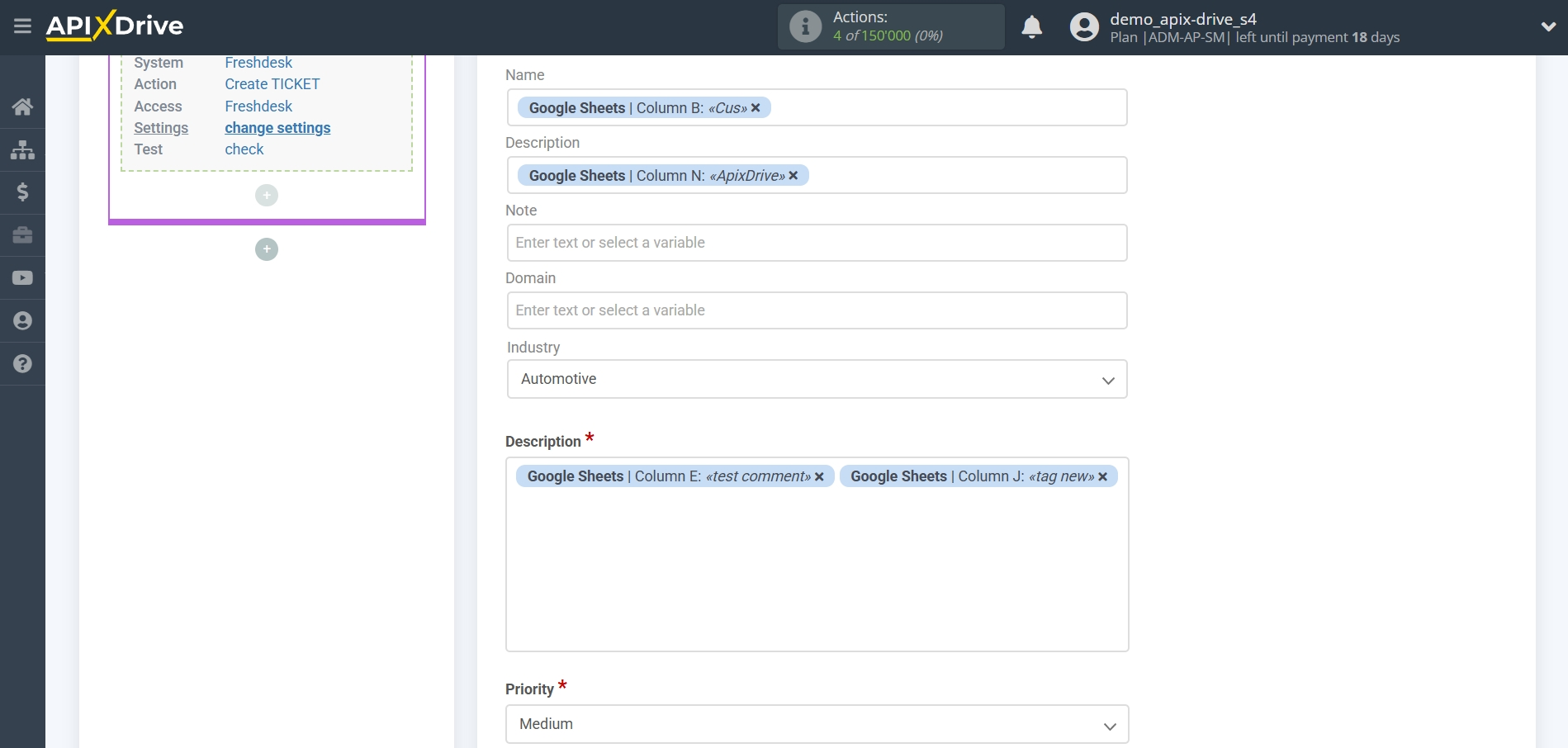The image size is (1568, 748).
Task: Remove the Column J «tag new» tag
Action: pyautogui.click(x=1102, y=476)
